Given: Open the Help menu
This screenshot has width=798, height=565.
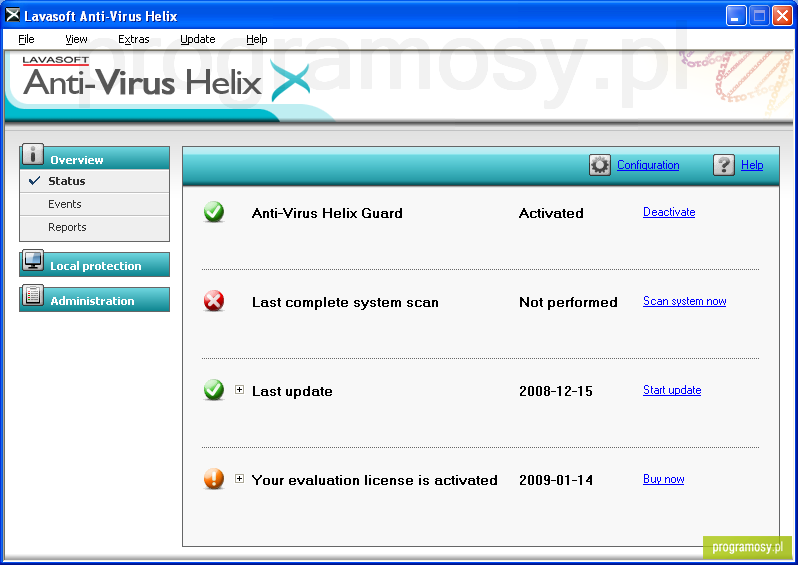Looking at the screenshot, I should coord(256,39).
